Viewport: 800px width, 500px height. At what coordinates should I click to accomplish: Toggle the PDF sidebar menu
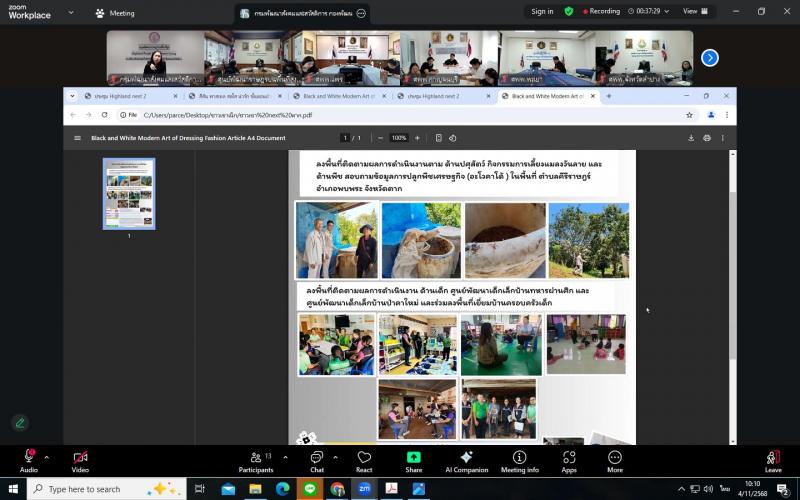pyautogui.click(x=78, y=138)
